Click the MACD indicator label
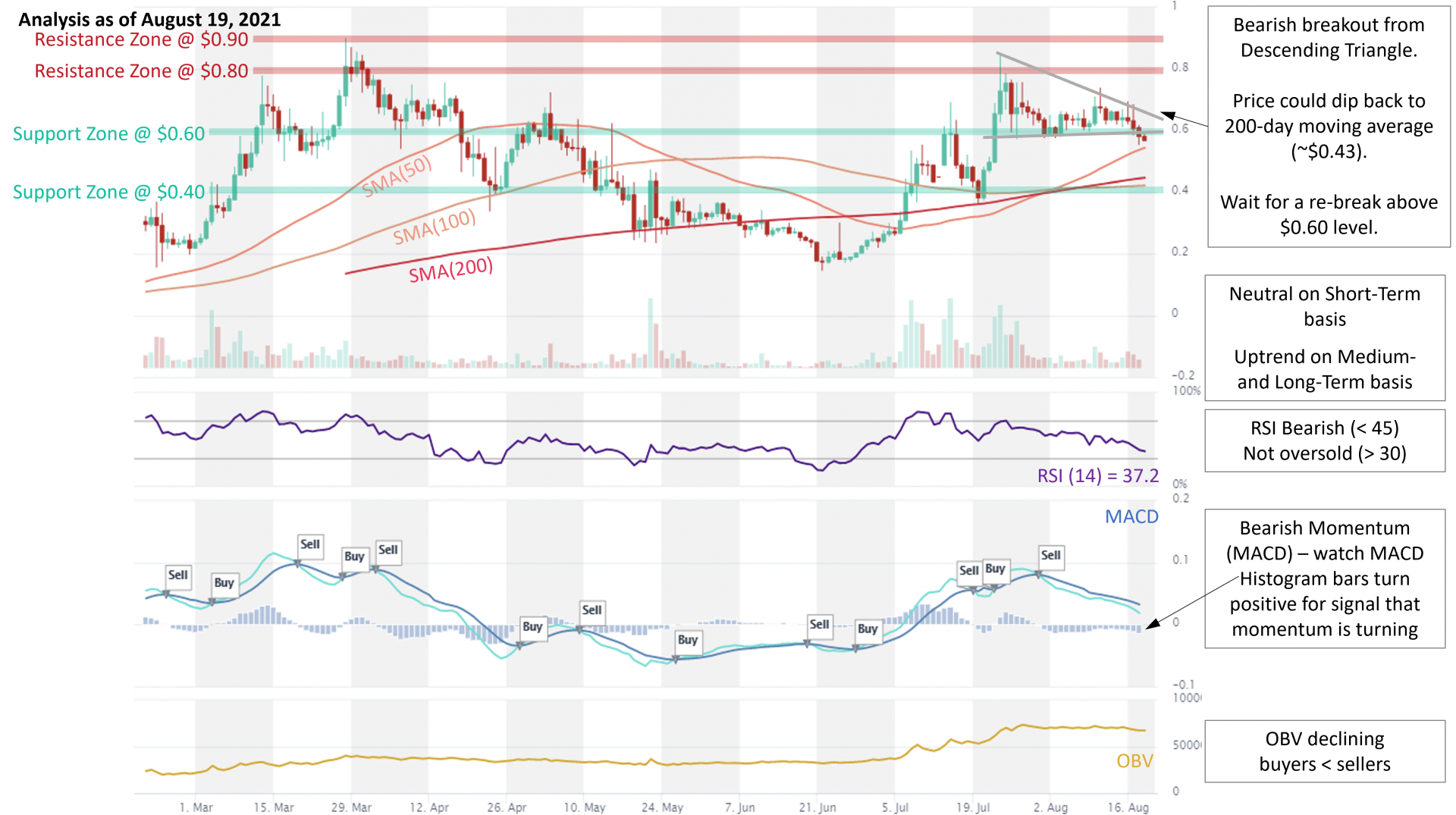Viewport: 1456px width, 815px height. click(1131, 517)
